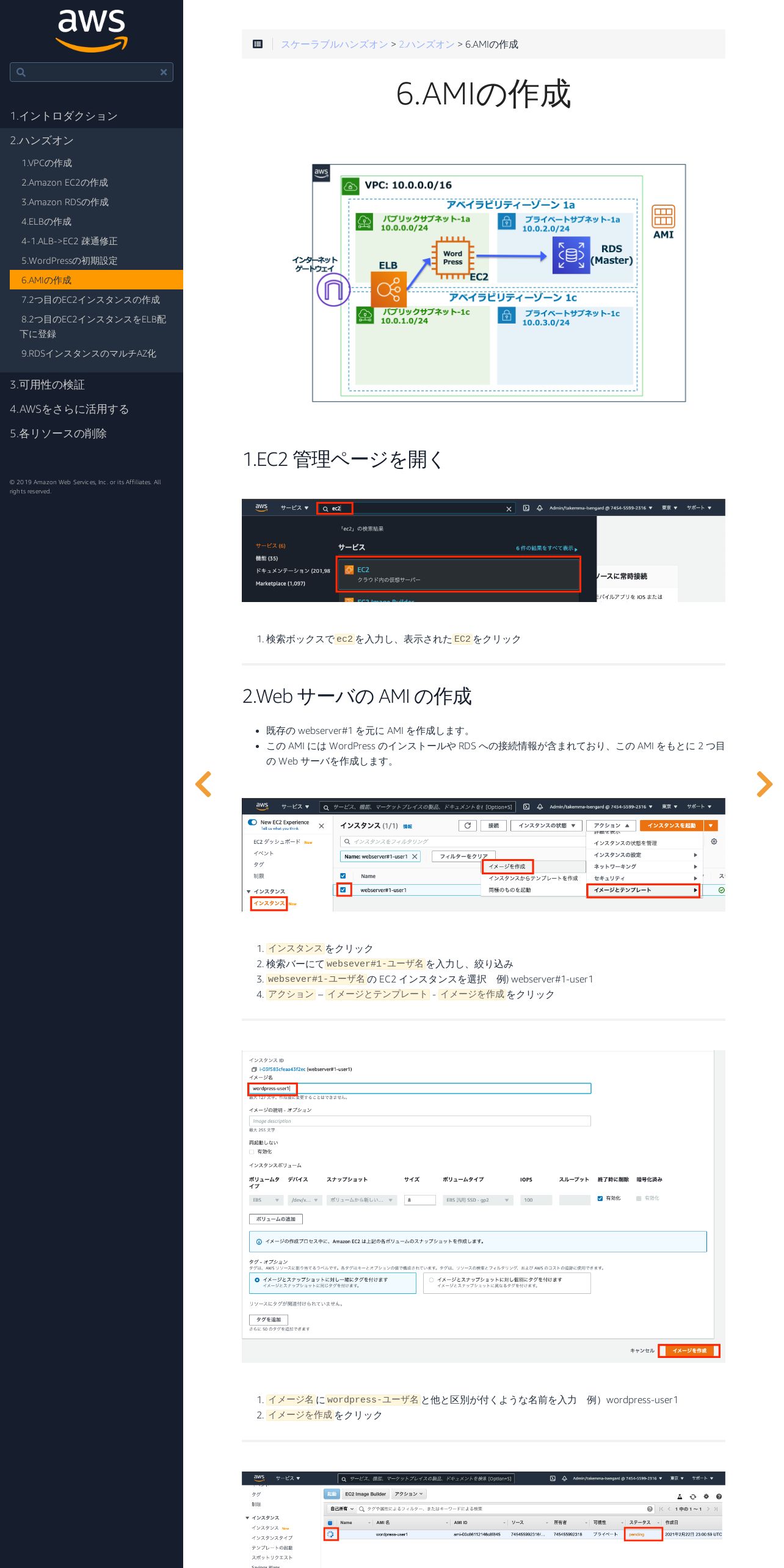Select the highlighted 6.AMIの作成 sidebar item
The height and width of the screenshot is (1568, 784).
coord(96,280)
